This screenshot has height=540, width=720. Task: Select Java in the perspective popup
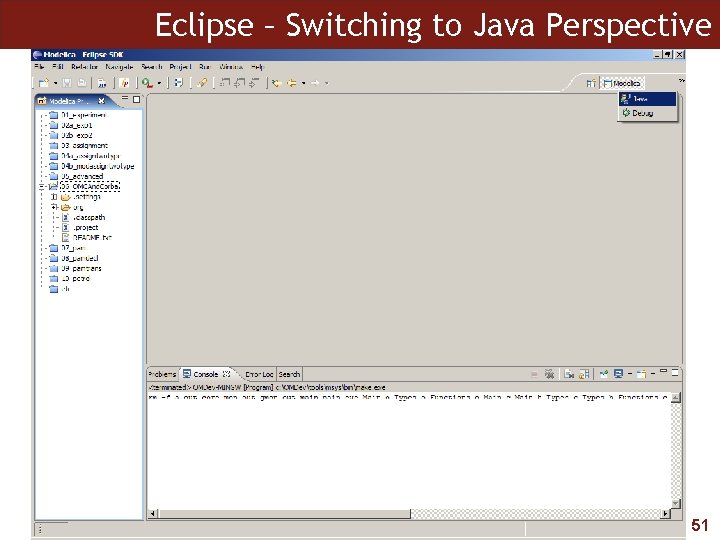pyautogui.click(x=647, y=99)
